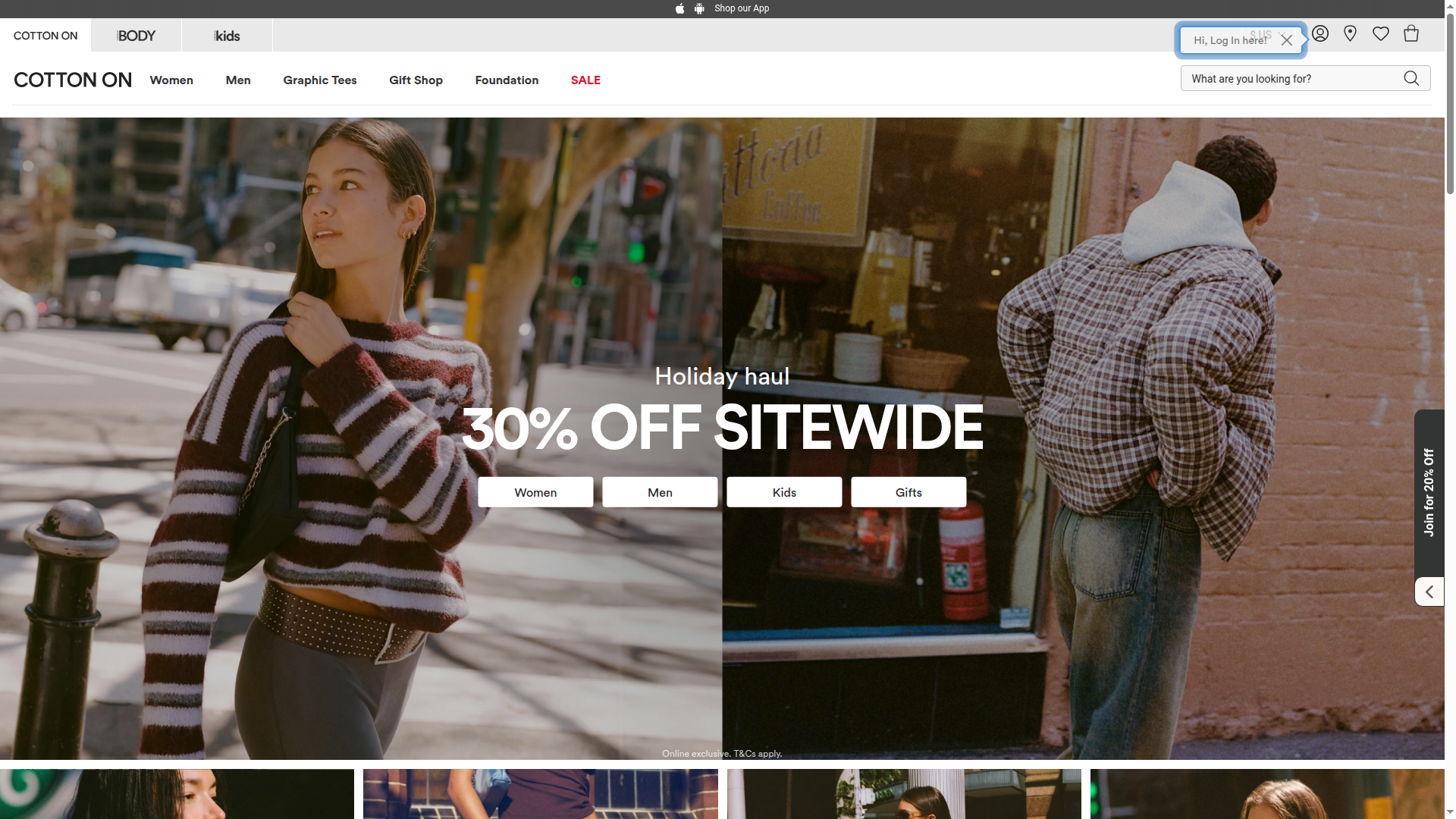Click the "Shop our App" link
The width and height of the screenshot is (1456, 819).
(741, 8)
